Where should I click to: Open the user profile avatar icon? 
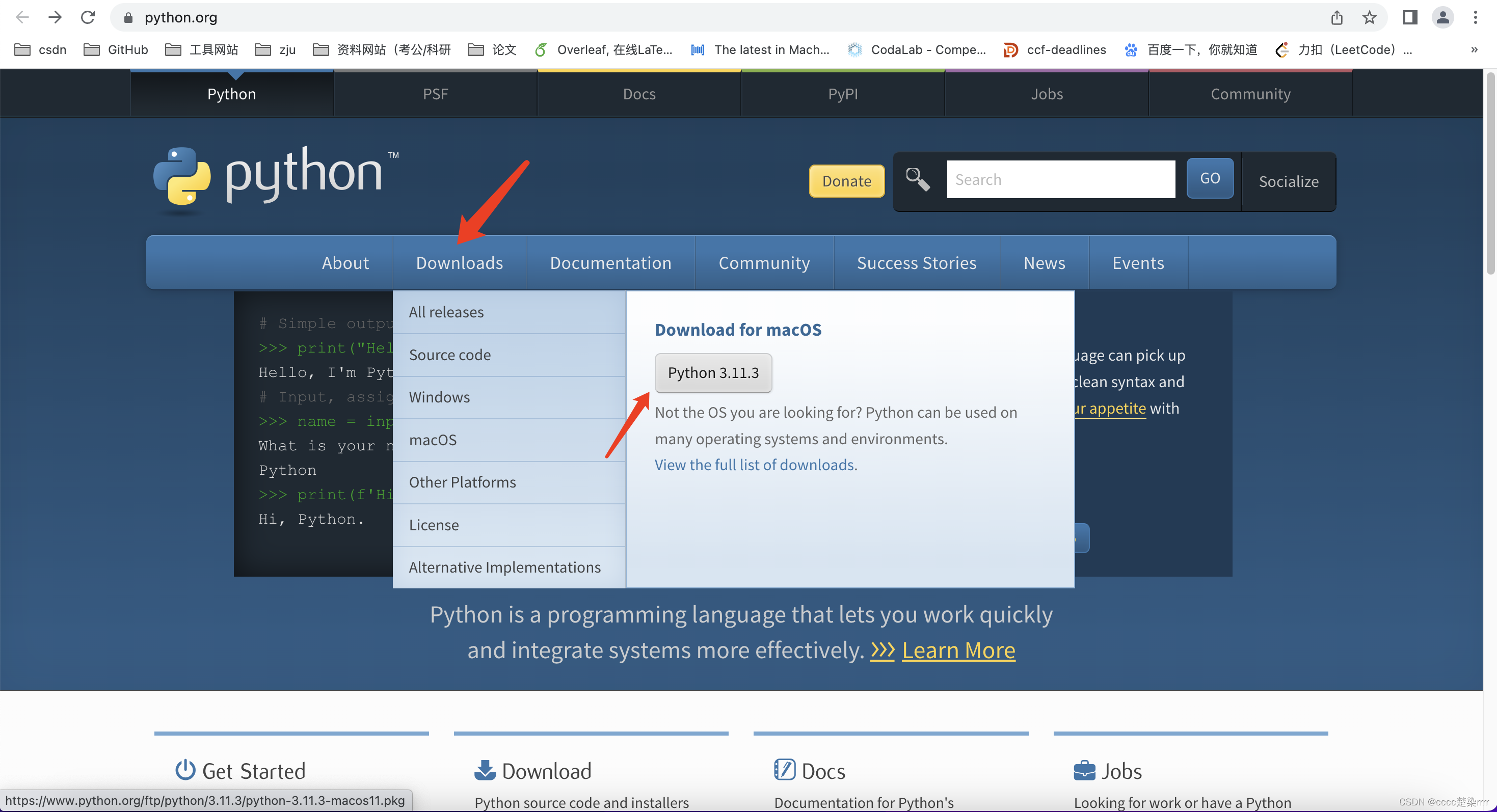click(1442, 17)
